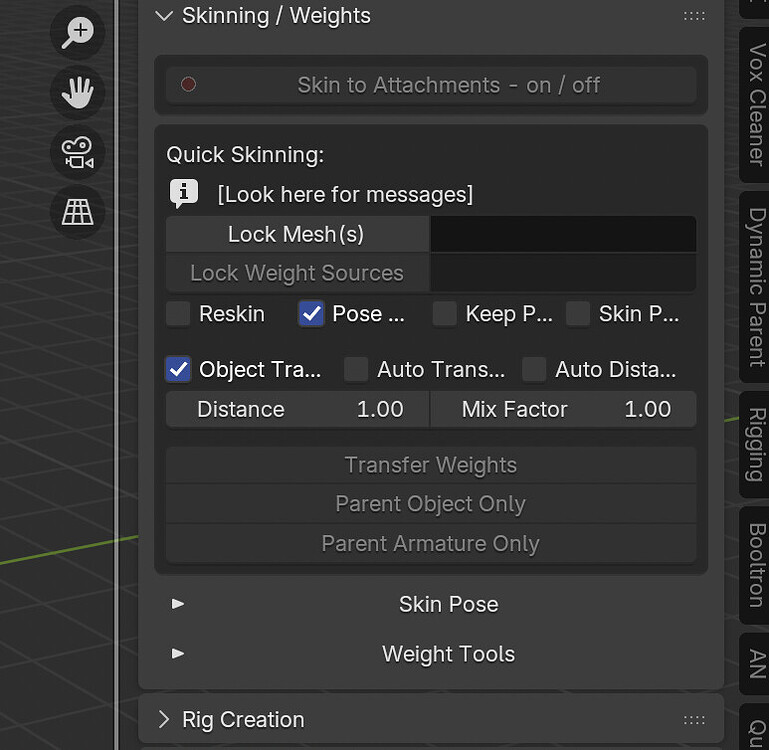Image resolution: width=769 pixels, height=750 pixels.
Task: Click the info message speech bubble icon
Action: tap(183, 193)
